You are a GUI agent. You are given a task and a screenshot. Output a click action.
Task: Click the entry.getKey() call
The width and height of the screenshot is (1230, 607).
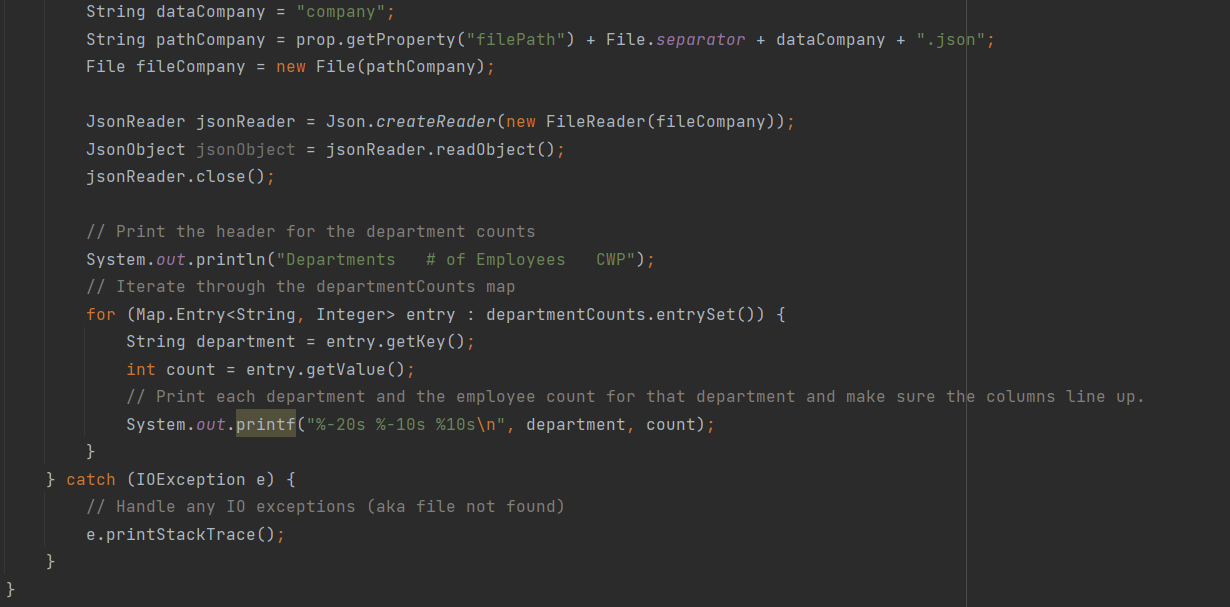396,342
